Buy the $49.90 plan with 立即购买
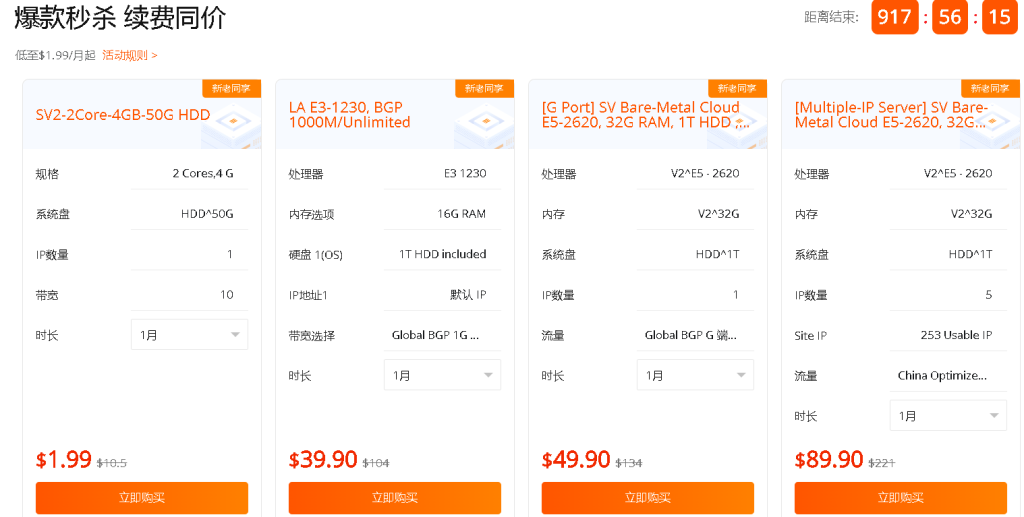This screenshot has width=1024, height=517. [x=648, y=498]
